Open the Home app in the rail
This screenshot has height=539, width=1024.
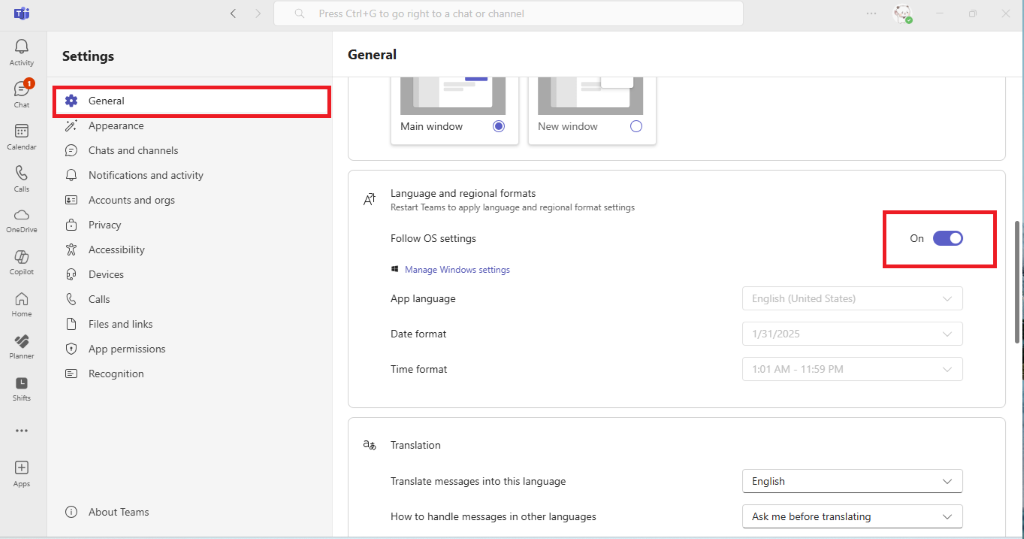pyautogui.click(x=22, y=304)
